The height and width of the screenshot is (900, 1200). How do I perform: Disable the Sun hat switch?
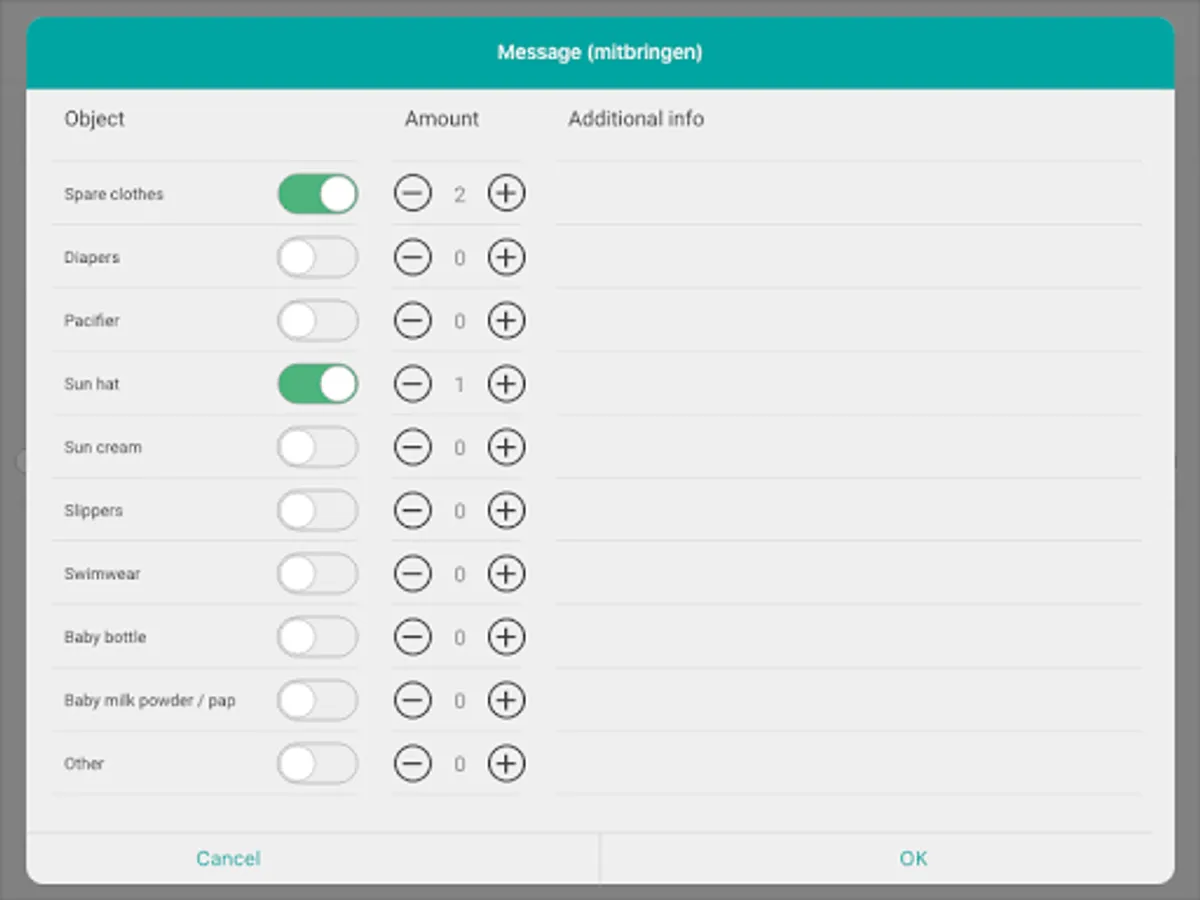(318, 384)
